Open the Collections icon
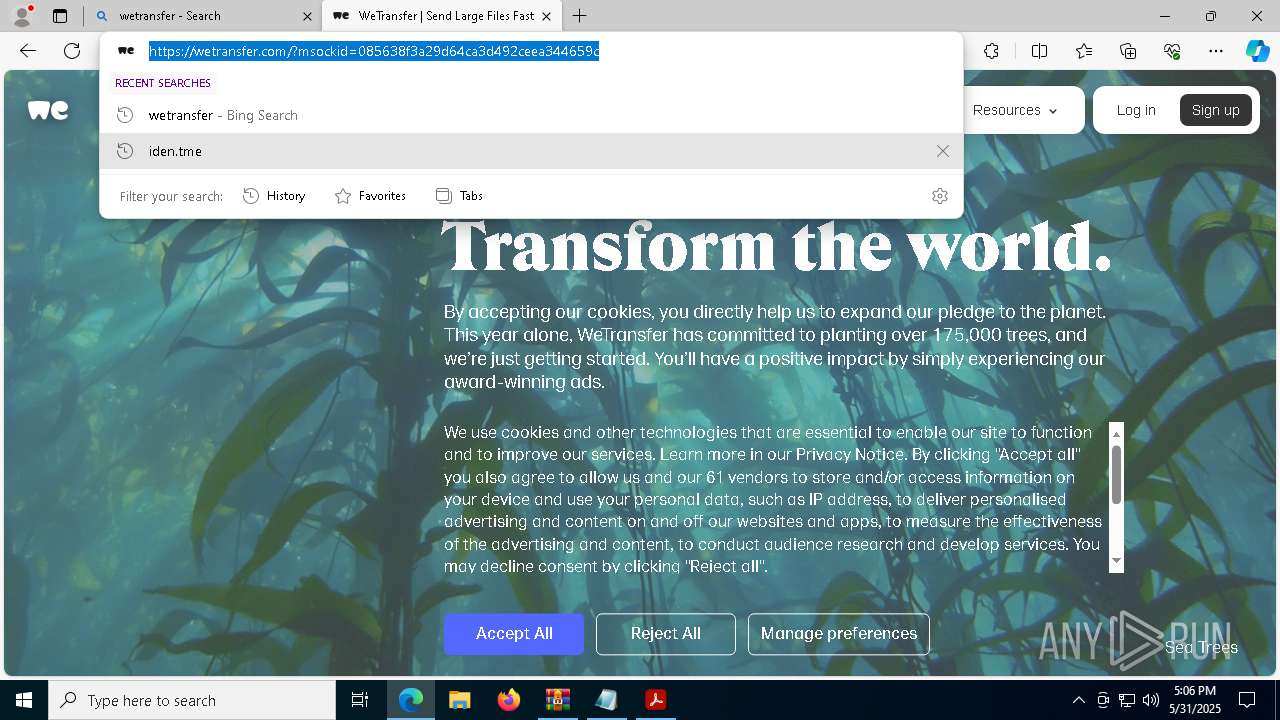 tap(1128, 51)
